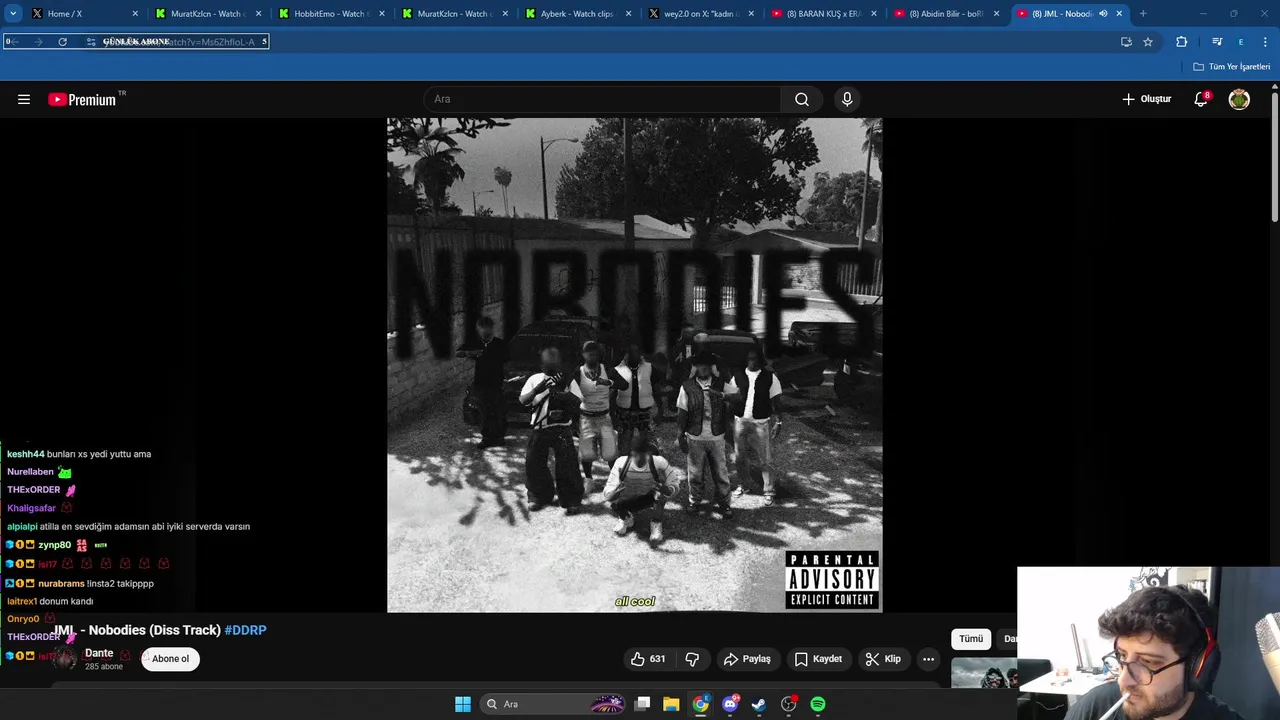Viewport: 1280px width, 720px height.
Task: Click chat username keshh44
Action: (x=26, y=454)
